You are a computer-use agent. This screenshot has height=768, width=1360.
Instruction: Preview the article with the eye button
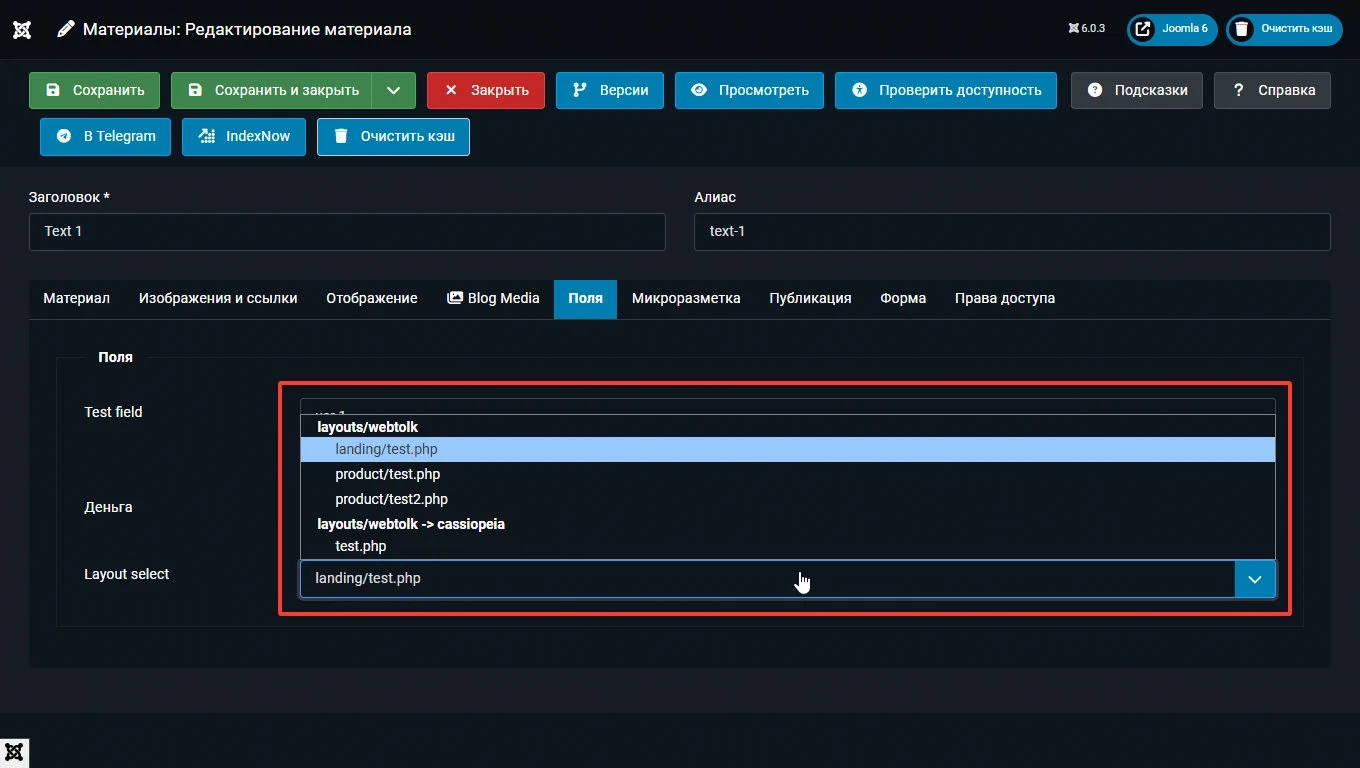pyautogui.click(x=749, y=90)
